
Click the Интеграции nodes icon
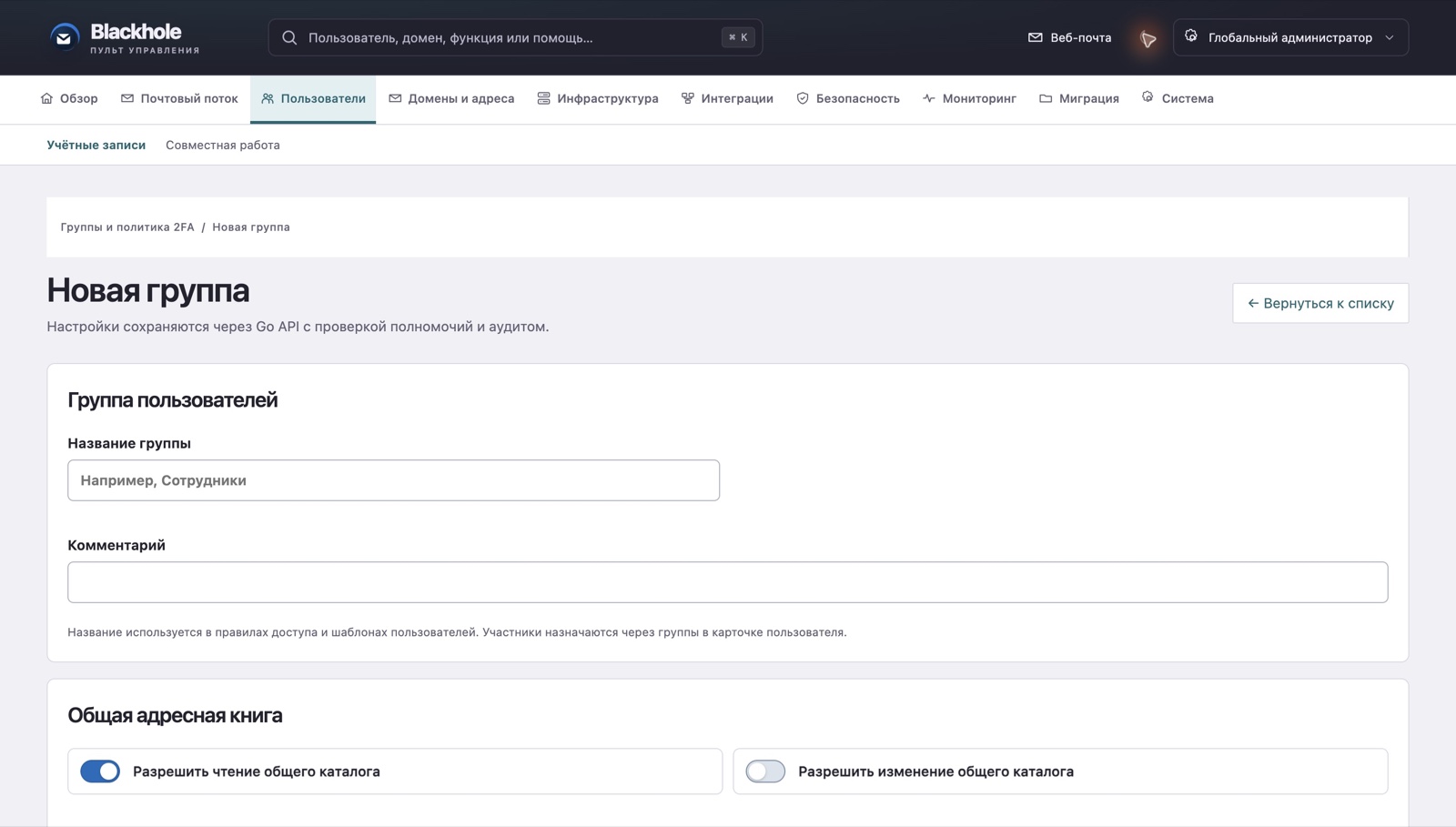coord(688,98)
